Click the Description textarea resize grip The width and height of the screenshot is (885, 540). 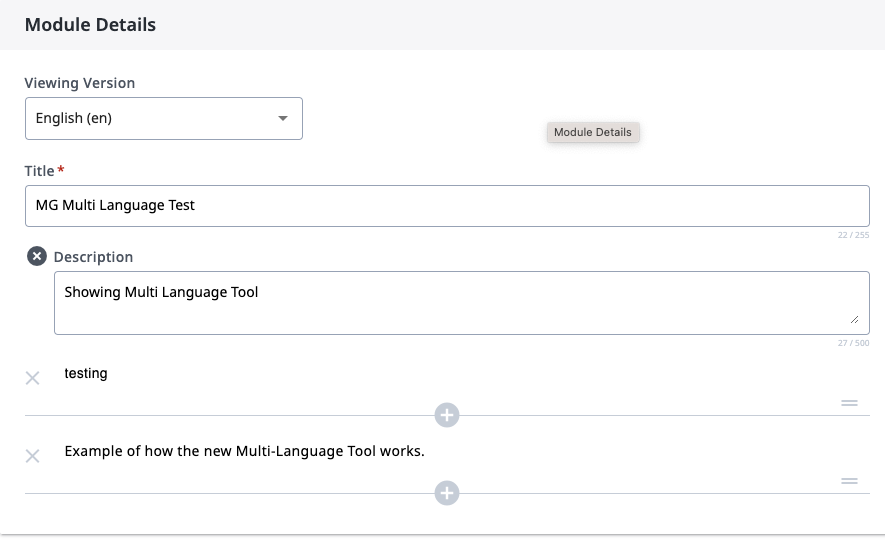[855, 319]
